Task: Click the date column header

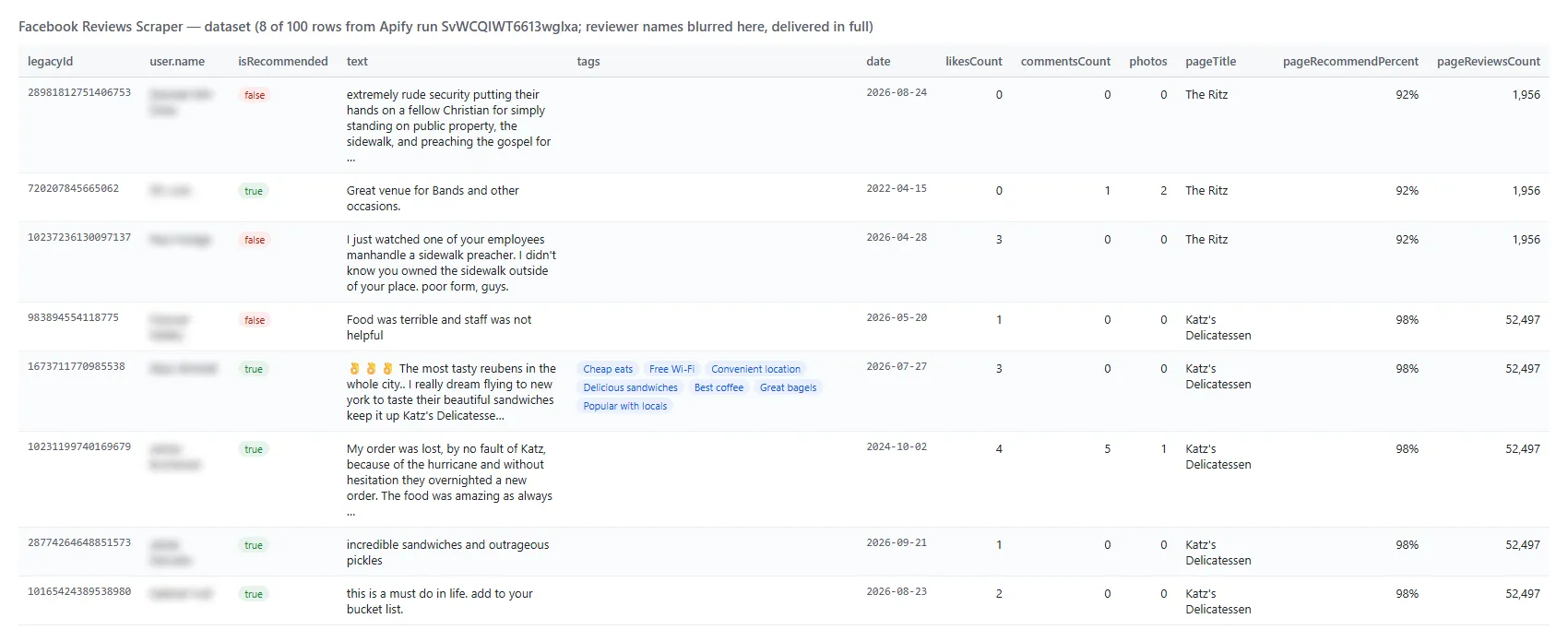Action: tap(878, 62)
